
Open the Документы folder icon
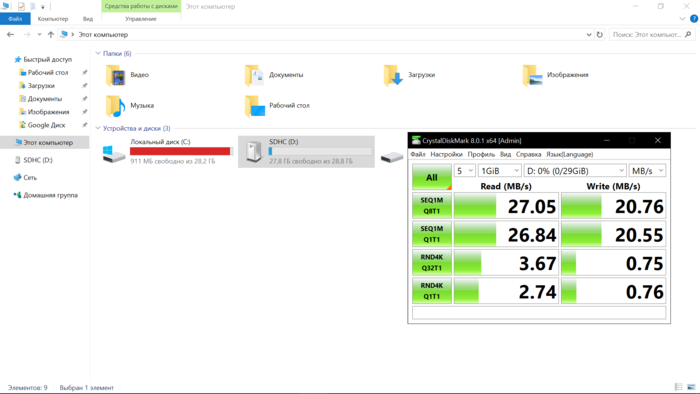pos(254,75)
